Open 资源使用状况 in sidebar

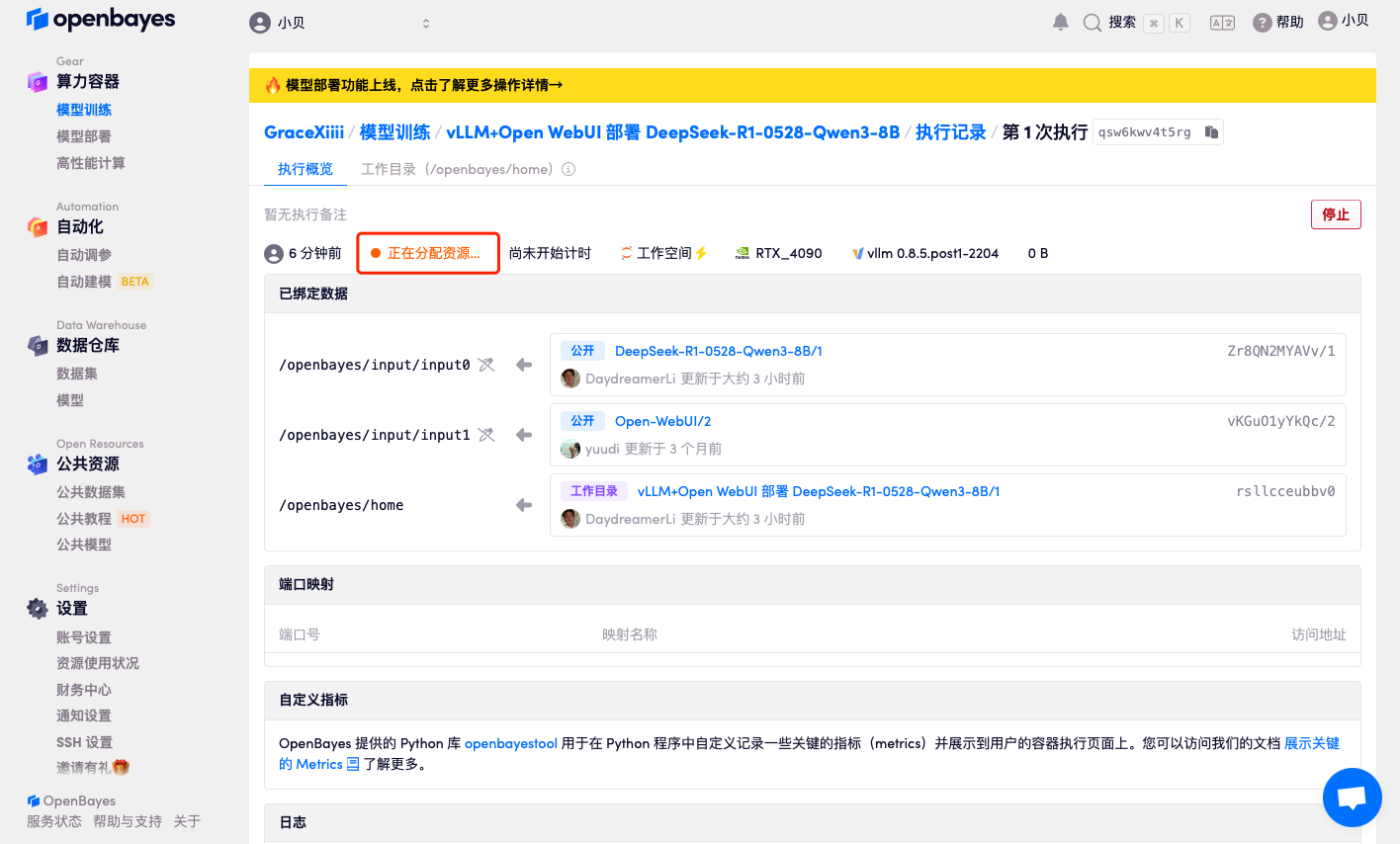click(98, 663)
